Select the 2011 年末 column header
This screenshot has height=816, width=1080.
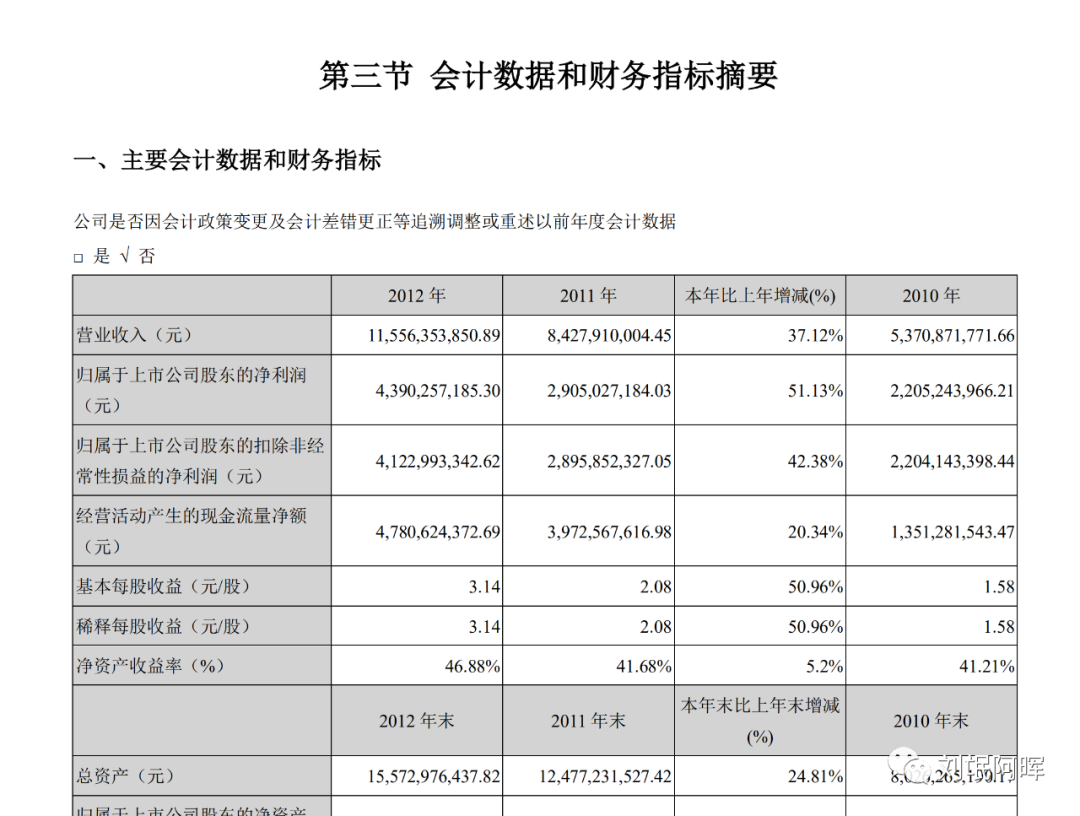(x=588, y=721)
